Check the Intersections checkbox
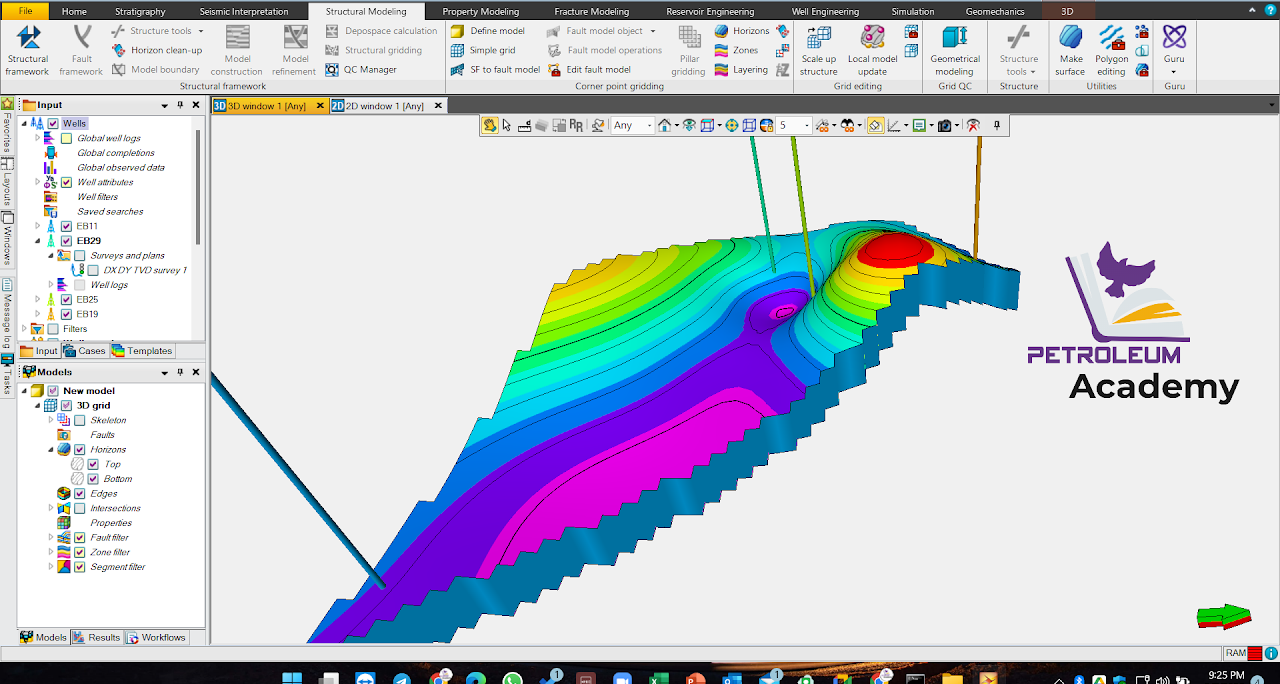The height and width of the screenshot is (684, 1280). [80, 508]
